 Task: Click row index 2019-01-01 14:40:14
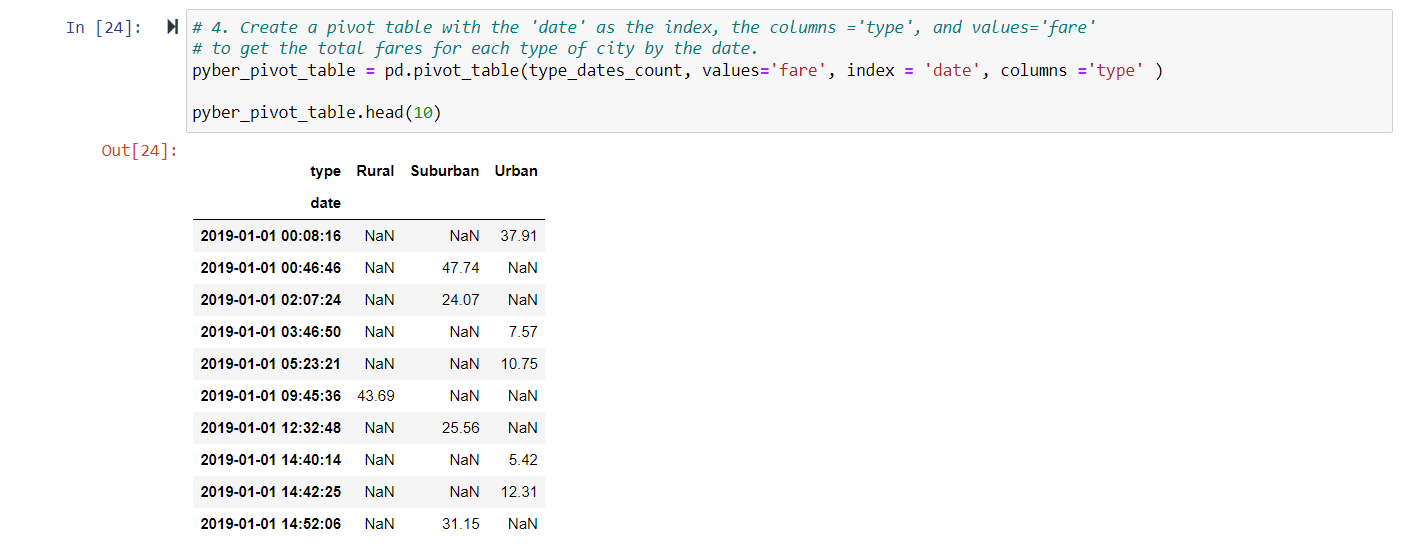(x=271, y=460)
